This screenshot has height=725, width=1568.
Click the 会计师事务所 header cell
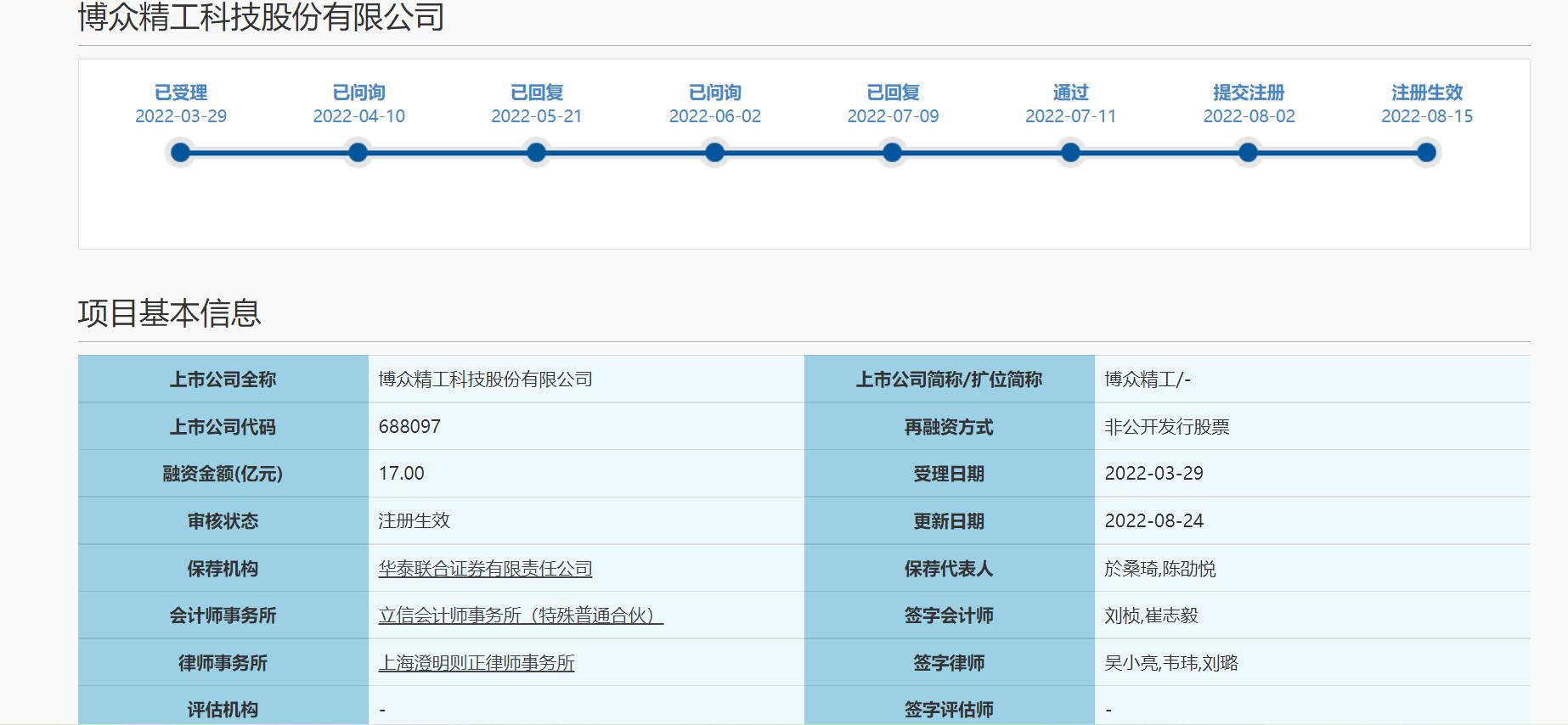223,615
